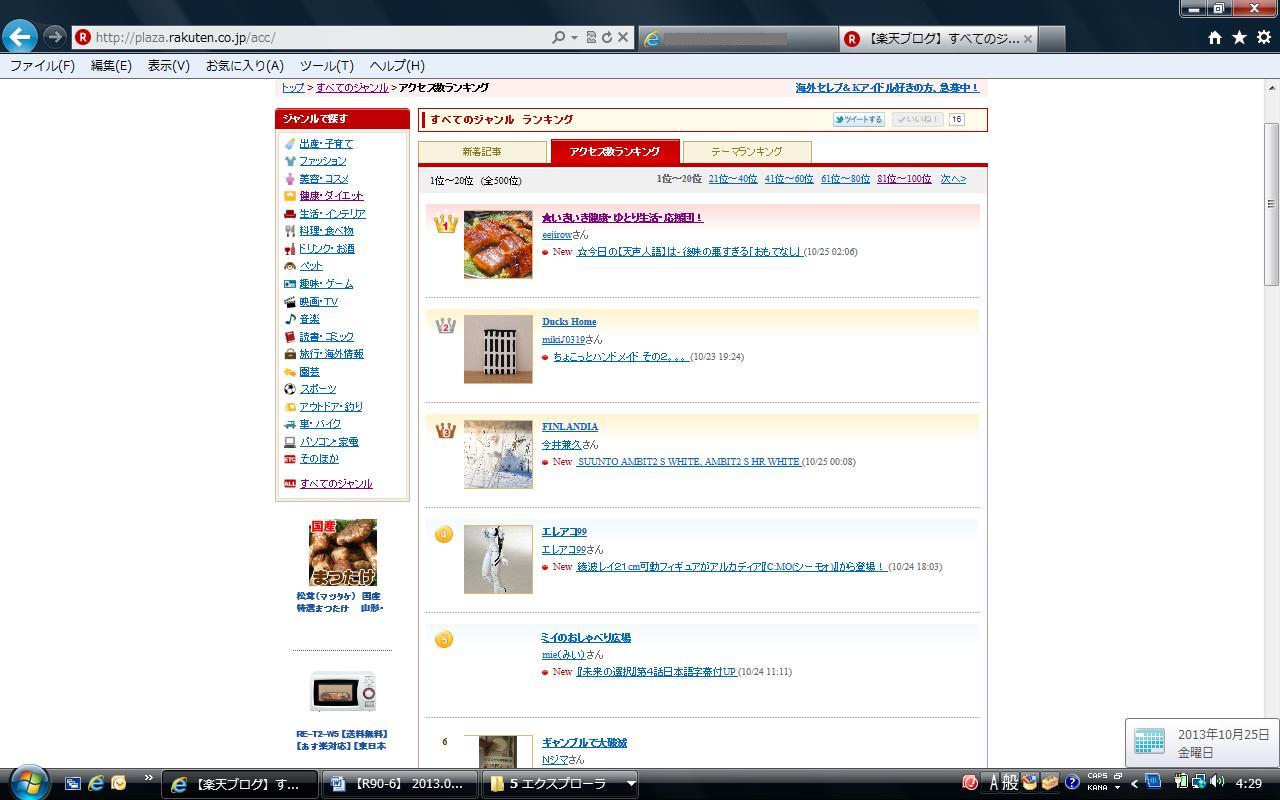Viewport: 1280px width, 800px height.
Task: Click the URL address bar field
Action: 320,37
